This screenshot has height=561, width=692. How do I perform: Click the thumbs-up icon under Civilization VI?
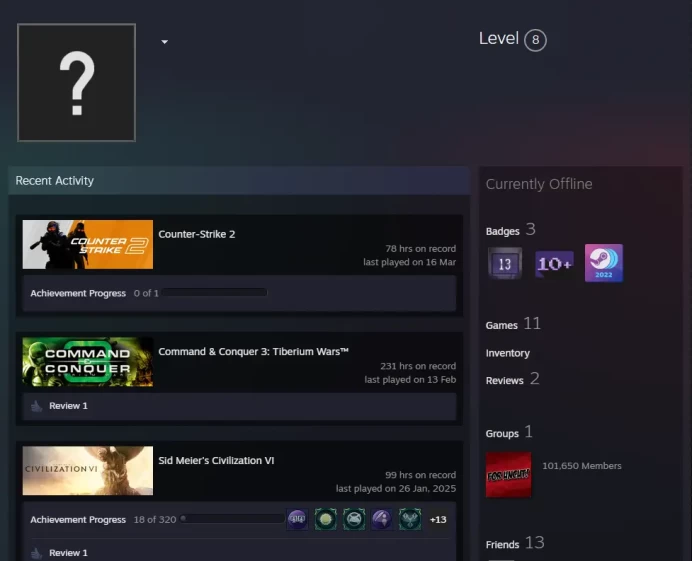pyautogui.click(x=37, y=553)
